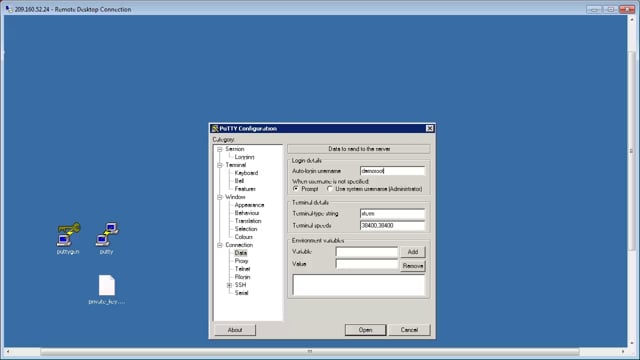Open the Proxy settings

pyautogui.click(x=241, y=261)
